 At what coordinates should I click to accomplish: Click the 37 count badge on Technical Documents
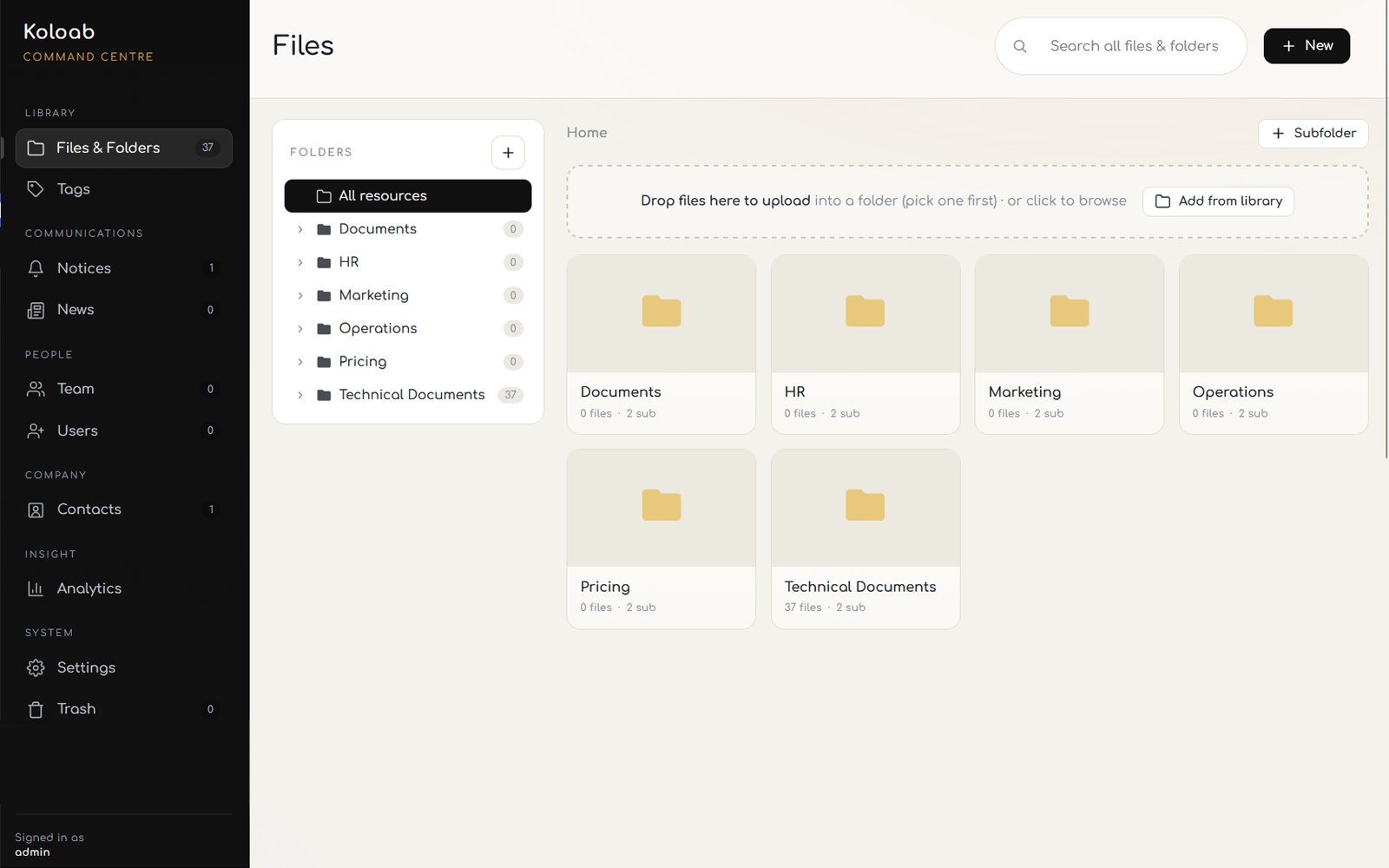[x=510, y=395]
